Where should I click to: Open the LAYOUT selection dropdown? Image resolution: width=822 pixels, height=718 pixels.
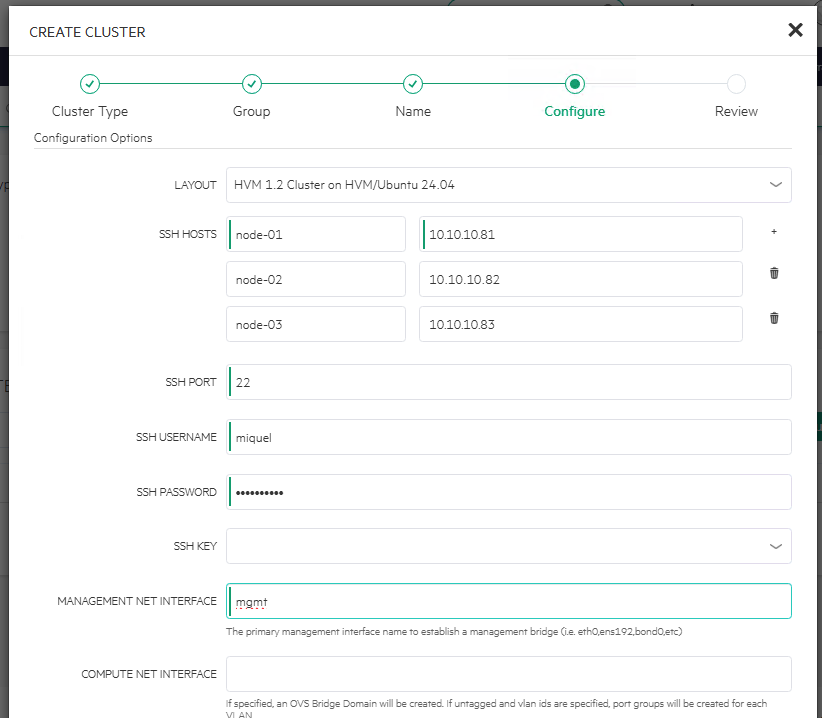pyautogui.click(x=507, y=184)
